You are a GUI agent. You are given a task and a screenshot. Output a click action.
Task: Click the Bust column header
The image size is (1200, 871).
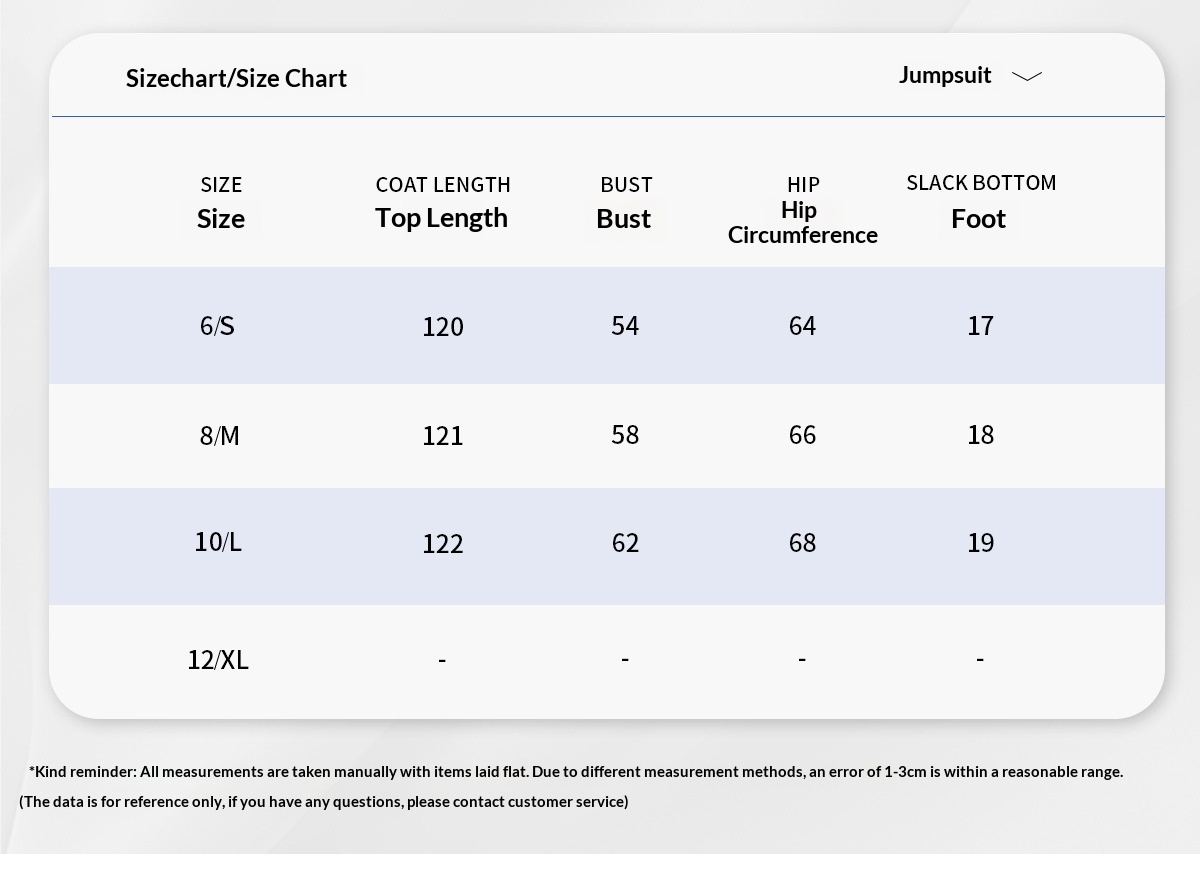pyautogui.click(x=624, y=218)
